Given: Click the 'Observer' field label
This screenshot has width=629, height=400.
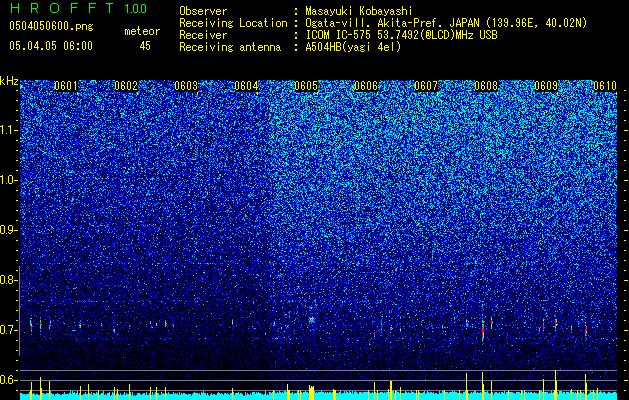Looking at the screenshot, I should point(203,11).
